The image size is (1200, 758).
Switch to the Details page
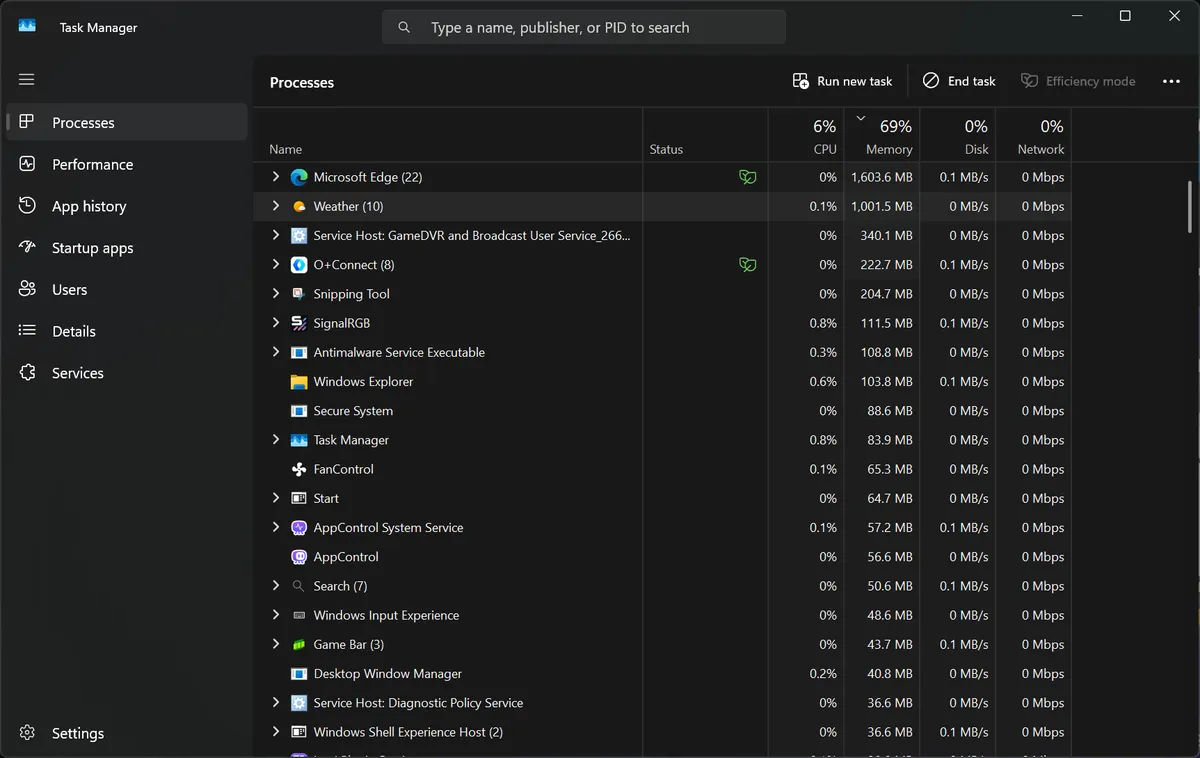pos(127,331)
